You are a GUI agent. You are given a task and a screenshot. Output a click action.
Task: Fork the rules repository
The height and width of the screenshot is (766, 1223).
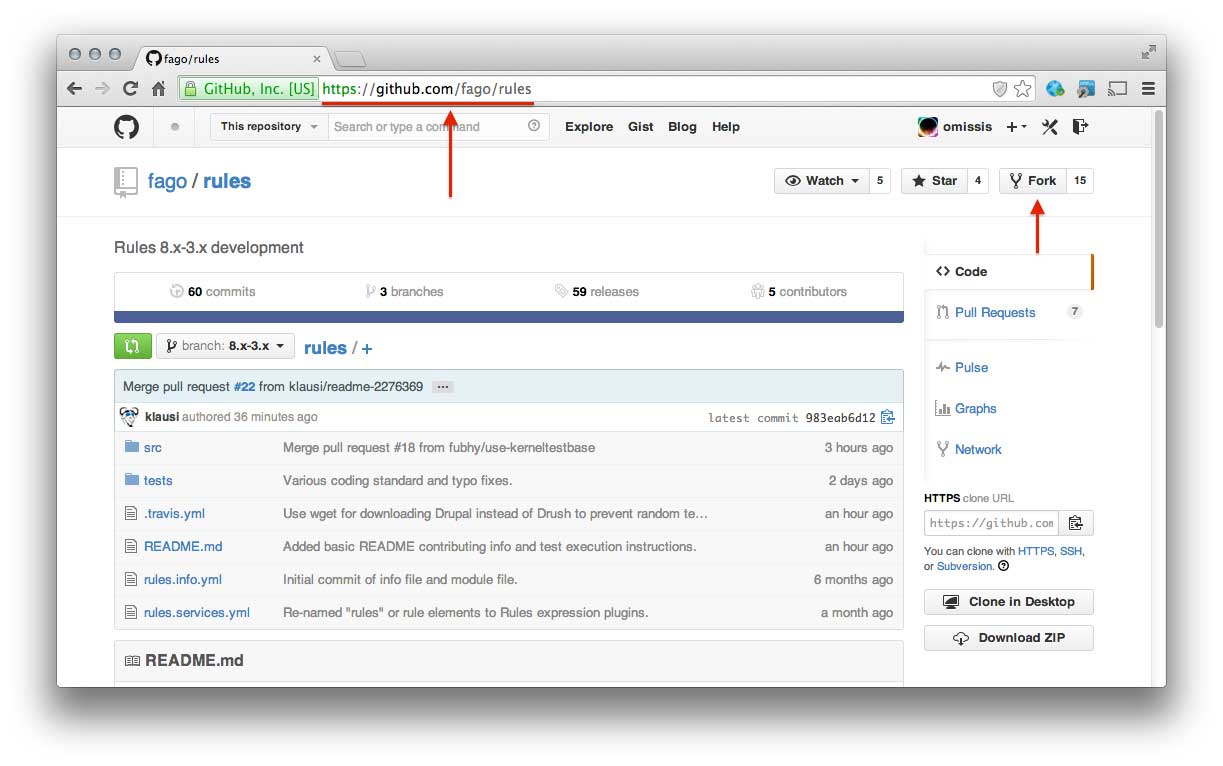point(1033,181)
